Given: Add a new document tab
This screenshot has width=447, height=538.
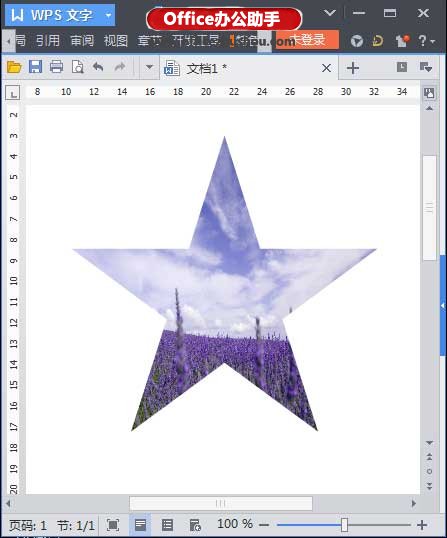Looking at the screenshot, I should point(353,68).
